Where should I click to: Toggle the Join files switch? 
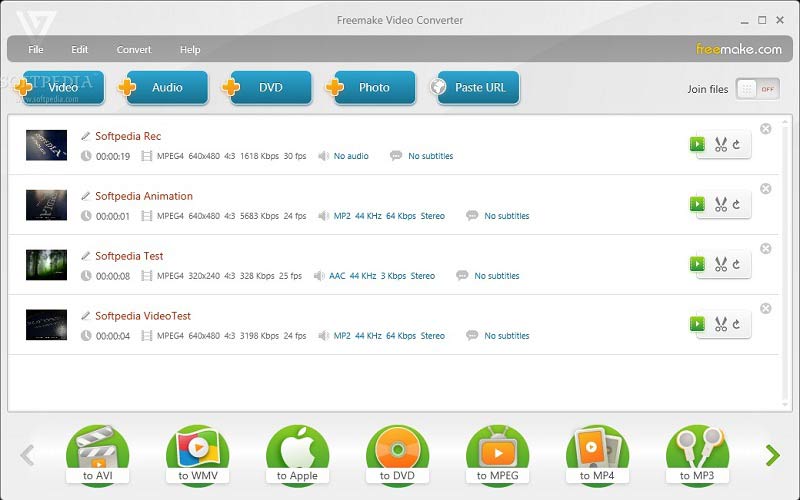[x=757, y=89]
